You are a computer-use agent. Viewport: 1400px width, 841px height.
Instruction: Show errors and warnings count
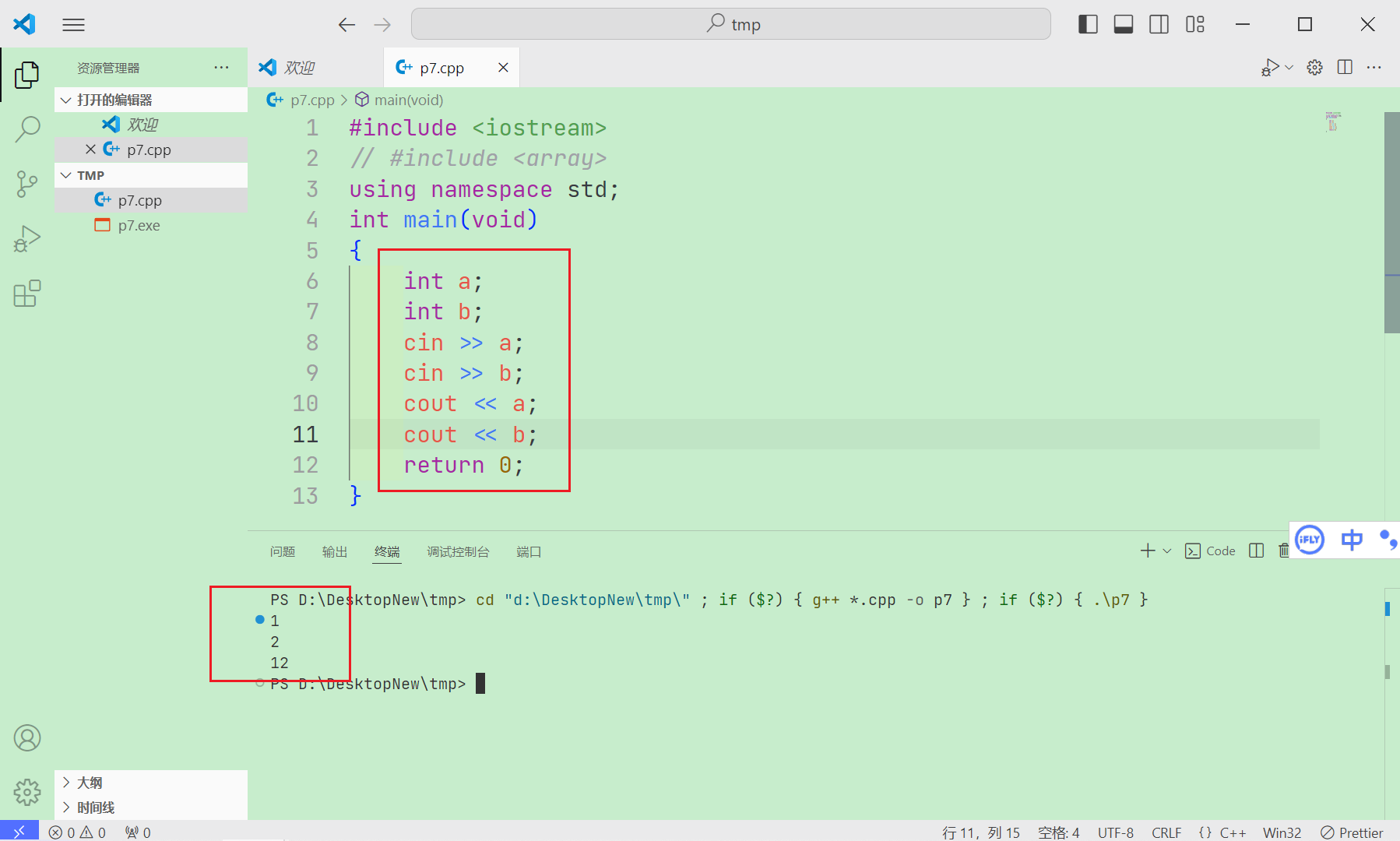coord(77,832)
